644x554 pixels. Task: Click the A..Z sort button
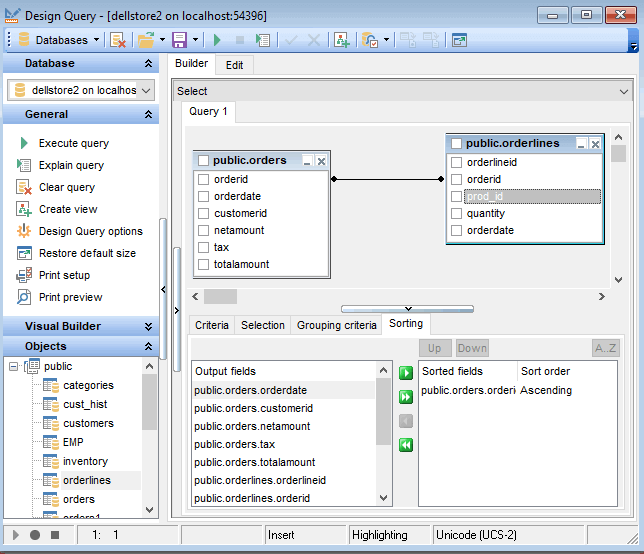click(606, 348)
